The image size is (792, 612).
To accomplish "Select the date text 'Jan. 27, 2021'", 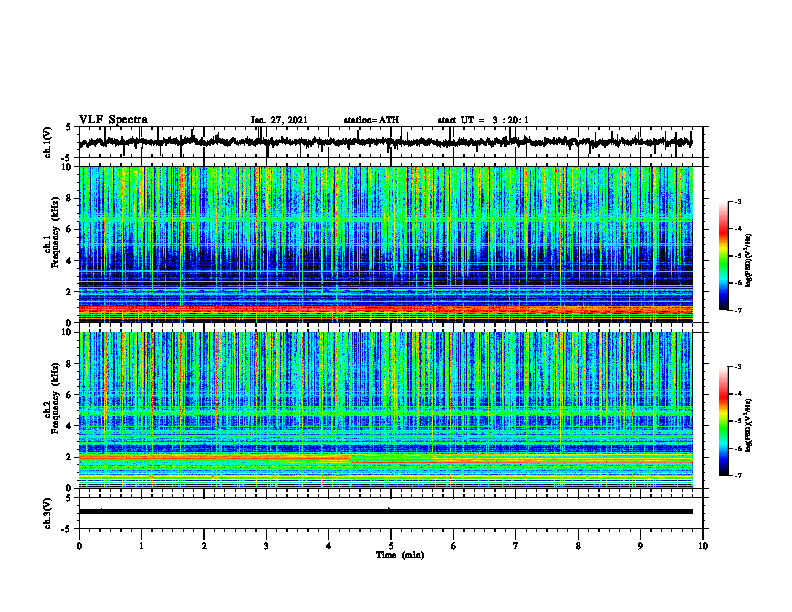I will 279,120.
